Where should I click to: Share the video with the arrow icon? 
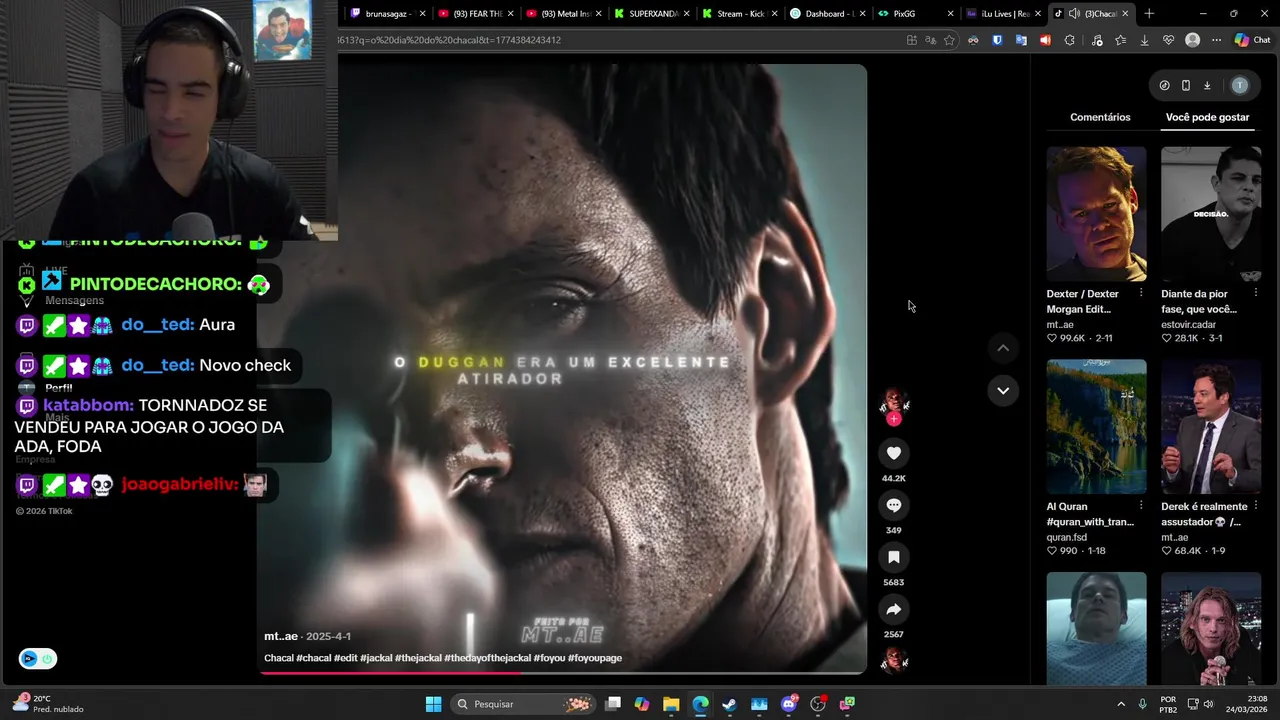coord(894,609)
